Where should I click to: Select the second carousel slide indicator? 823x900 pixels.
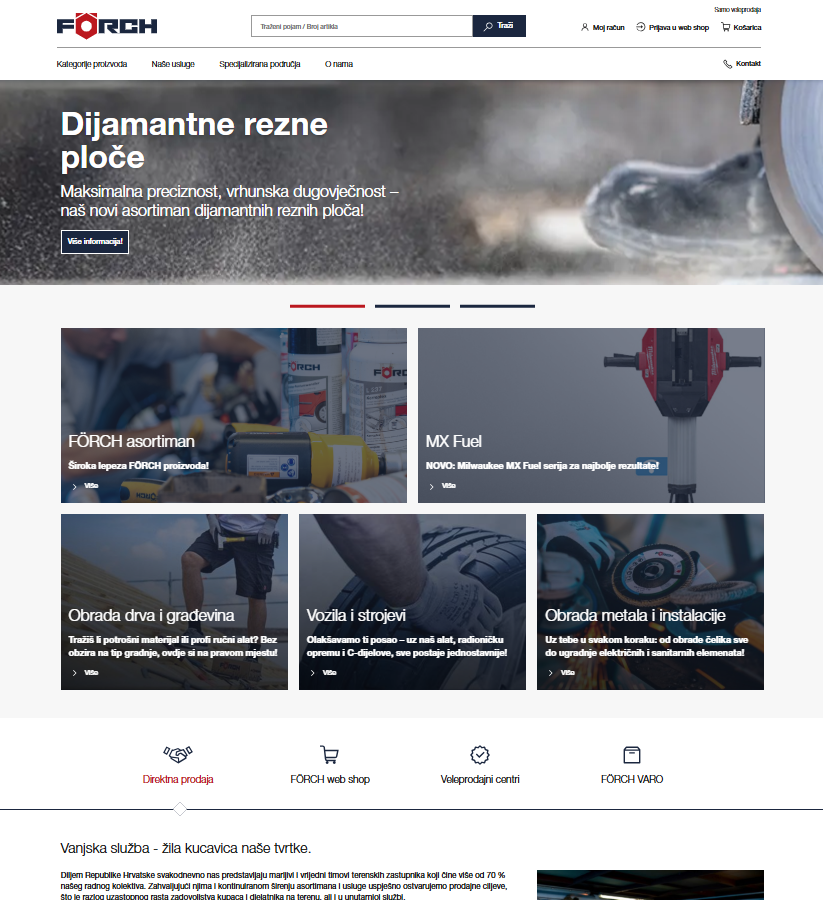coord(412,306)
